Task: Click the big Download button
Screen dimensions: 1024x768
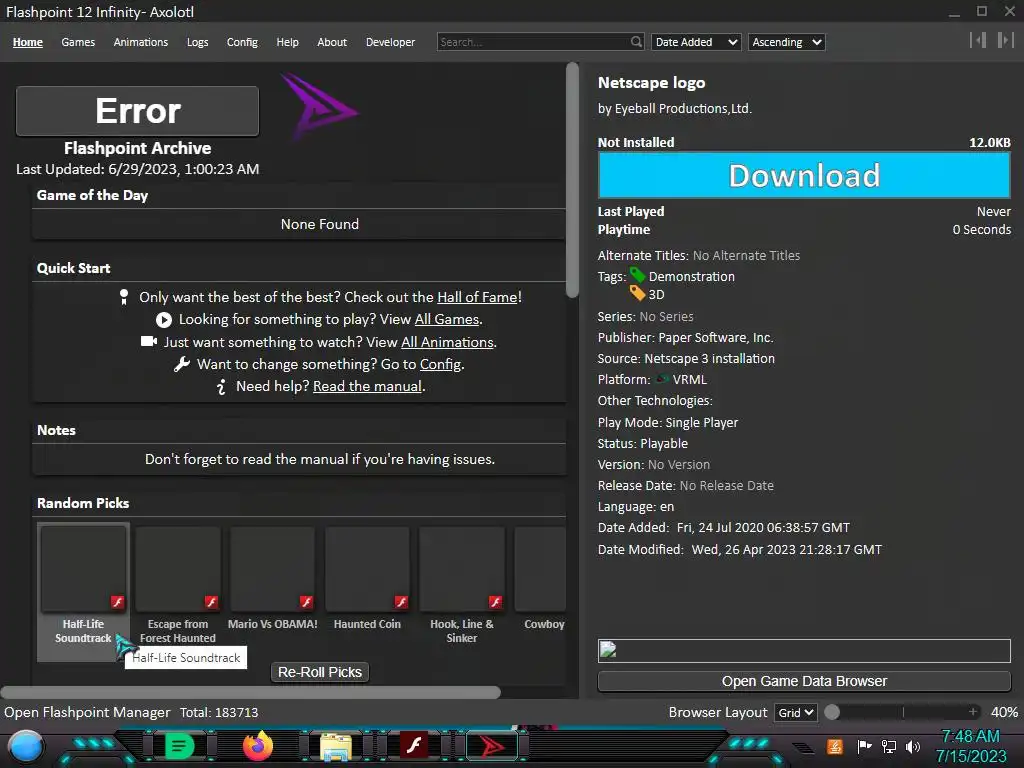Action: tap(804, 175)
